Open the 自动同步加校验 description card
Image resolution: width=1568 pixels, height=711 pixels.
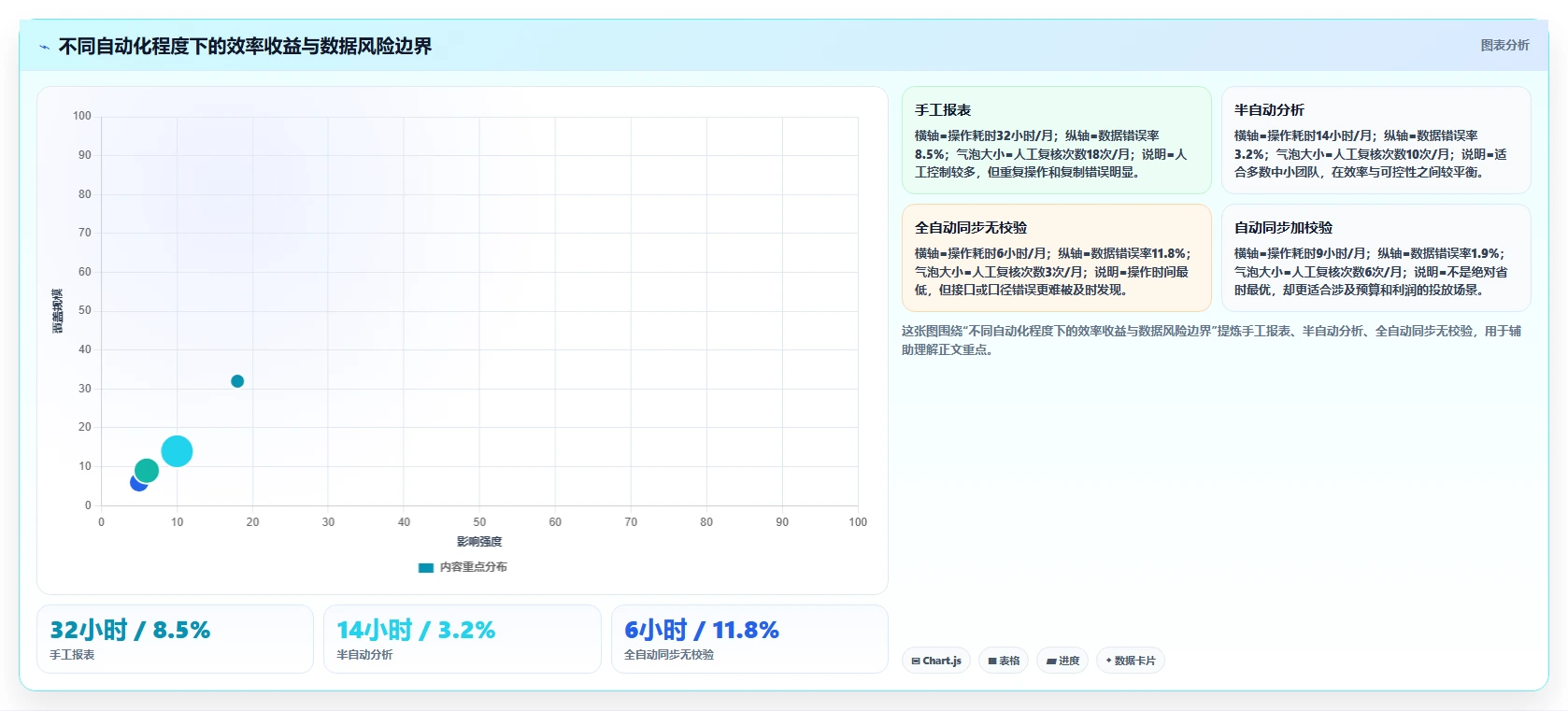click(1376, 258)
